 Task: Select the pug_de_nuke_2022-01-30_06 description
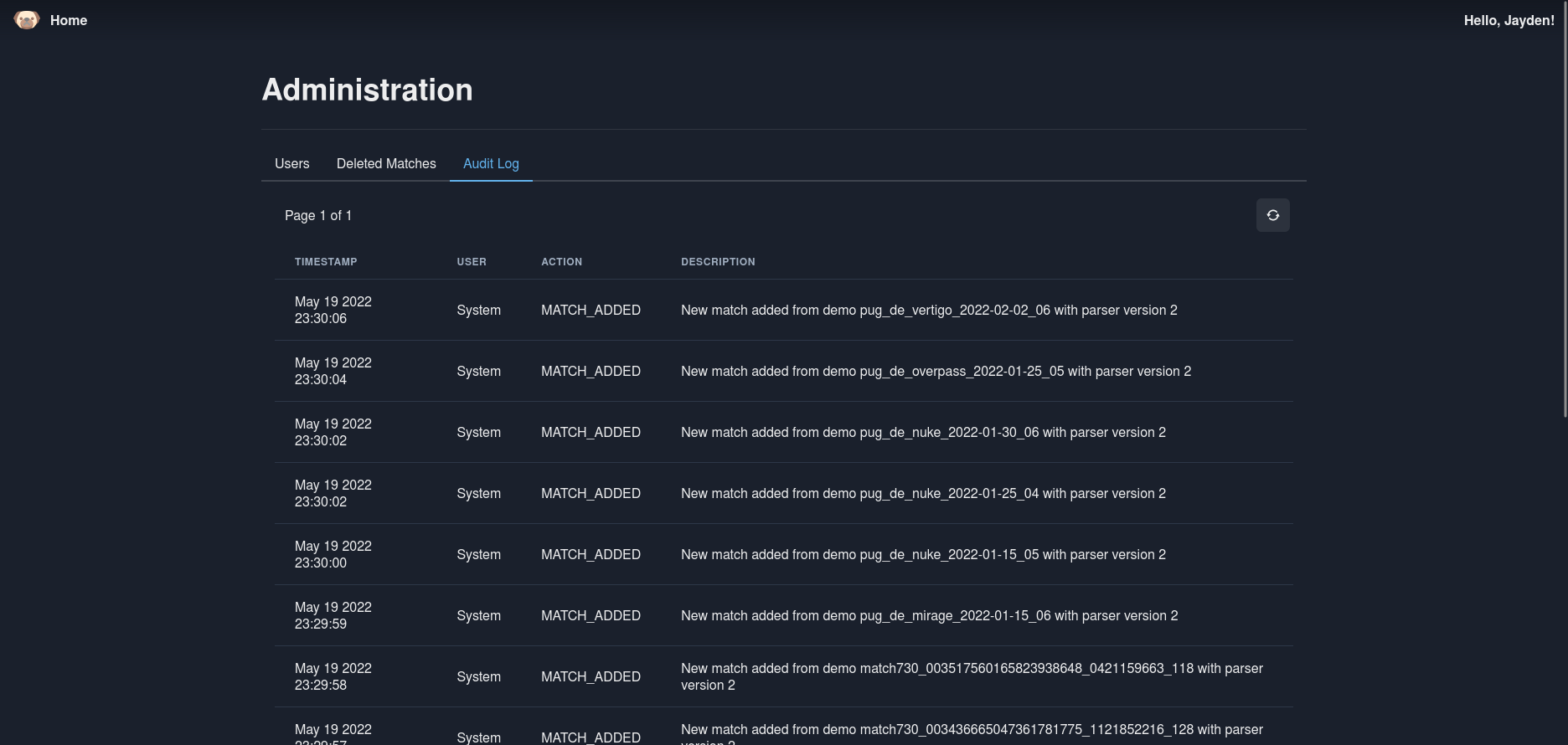[x=923, y=432]
